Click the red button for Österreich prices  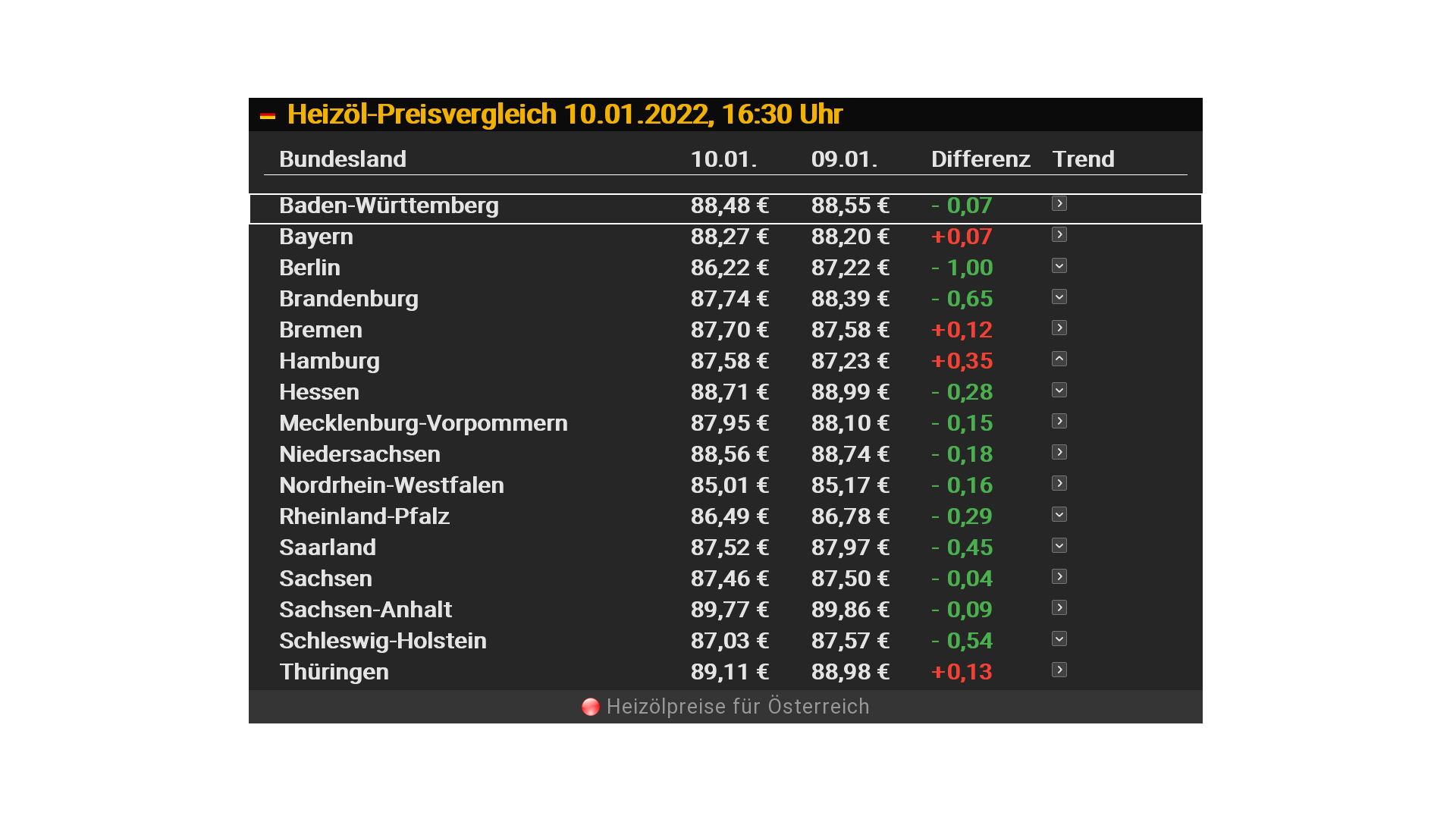(x=590, y=707)
